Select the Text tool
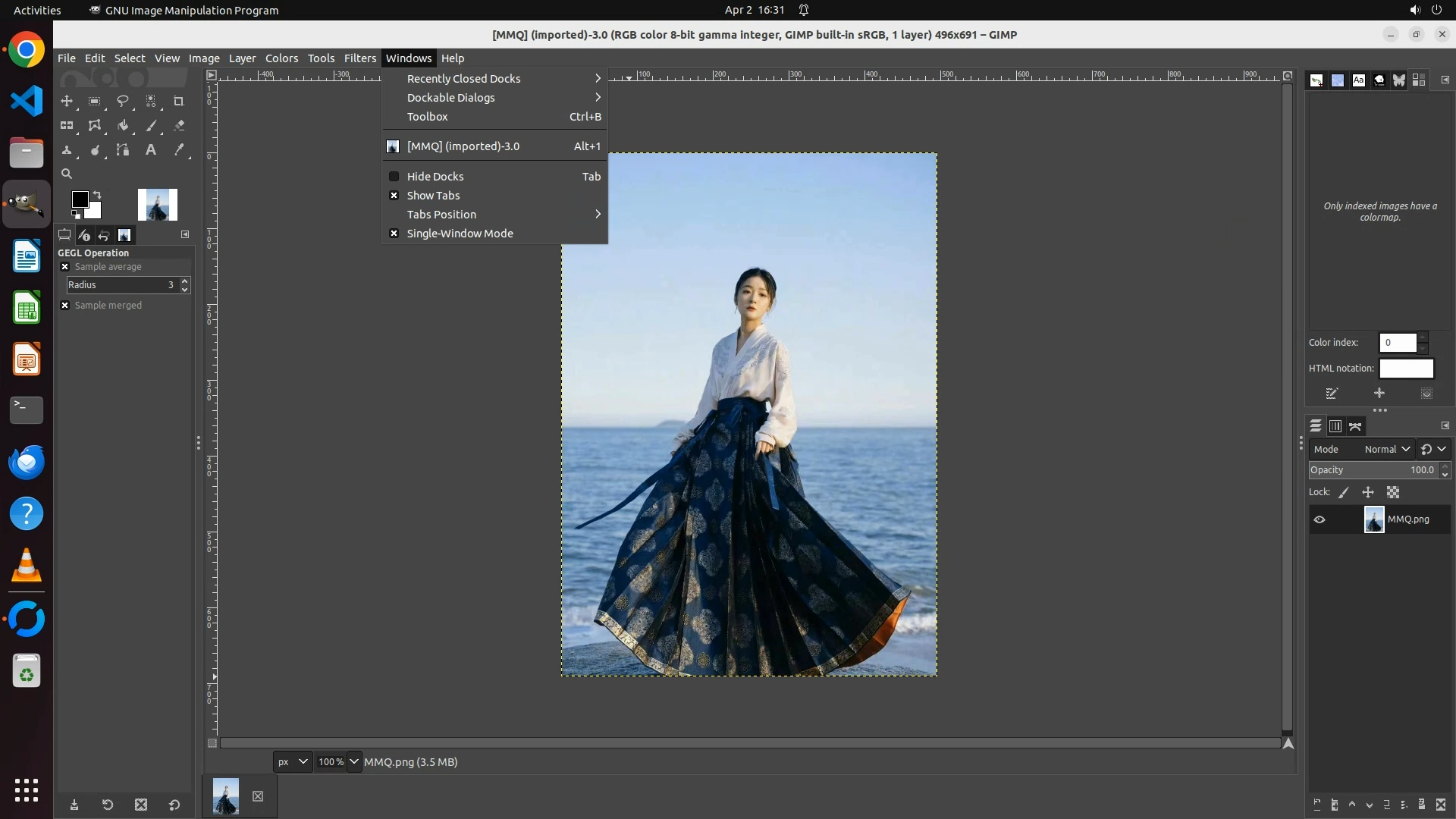The width and height of the screenshot is (1456, 819). [x=151, y=150]
